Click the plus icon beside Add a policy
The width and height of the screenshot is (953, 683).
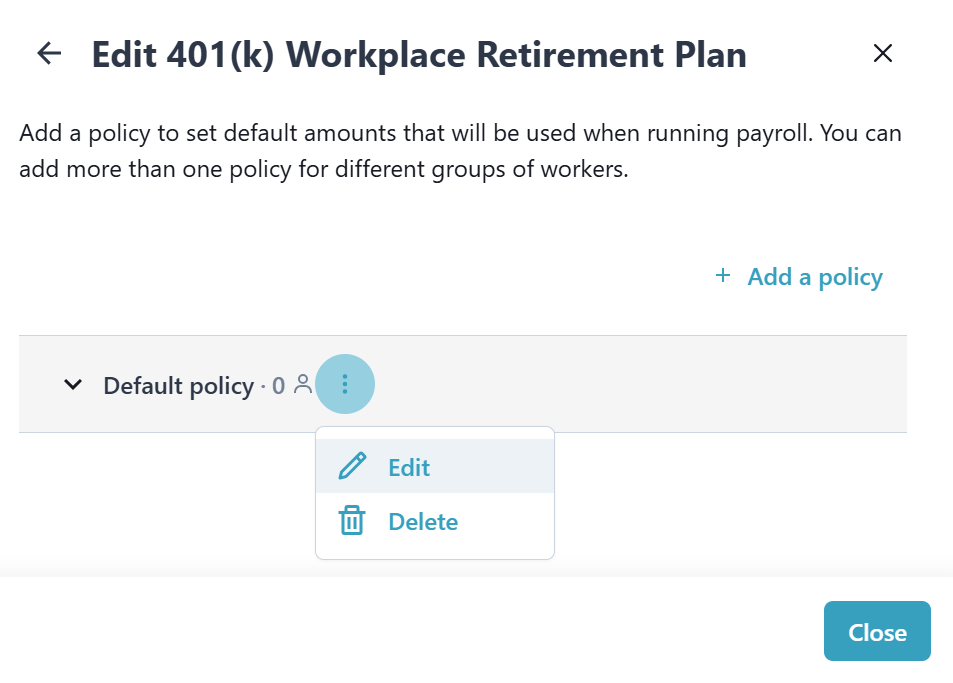pyautogui.click(x=723, y=276)
